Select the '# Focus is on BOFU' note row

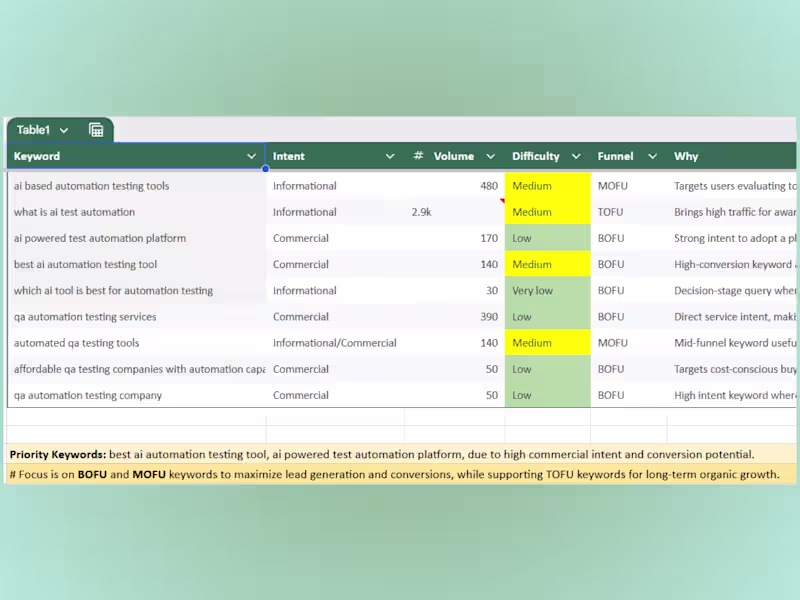401,474
